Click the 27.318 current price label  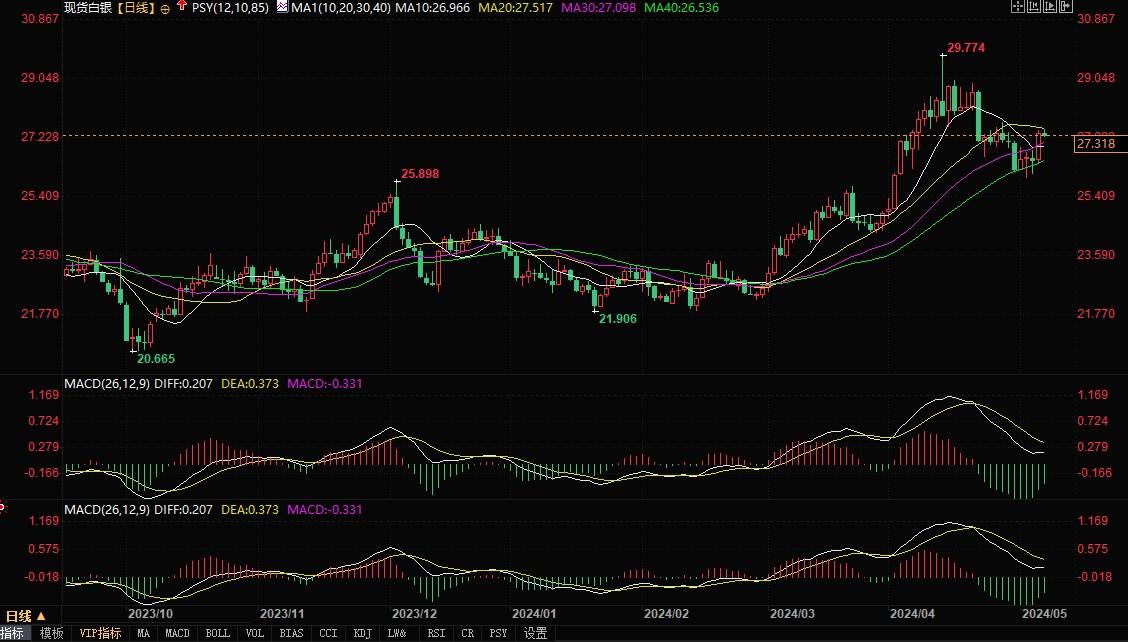pos(1095,144)
